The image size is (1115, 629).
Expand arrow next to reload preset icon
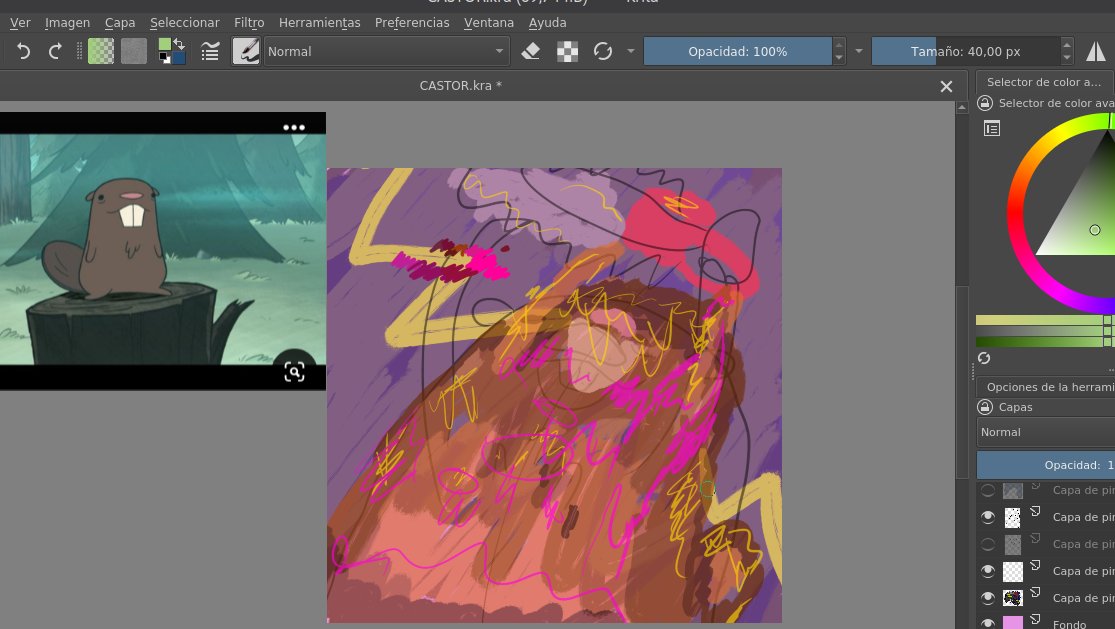(x=631, y=51)
